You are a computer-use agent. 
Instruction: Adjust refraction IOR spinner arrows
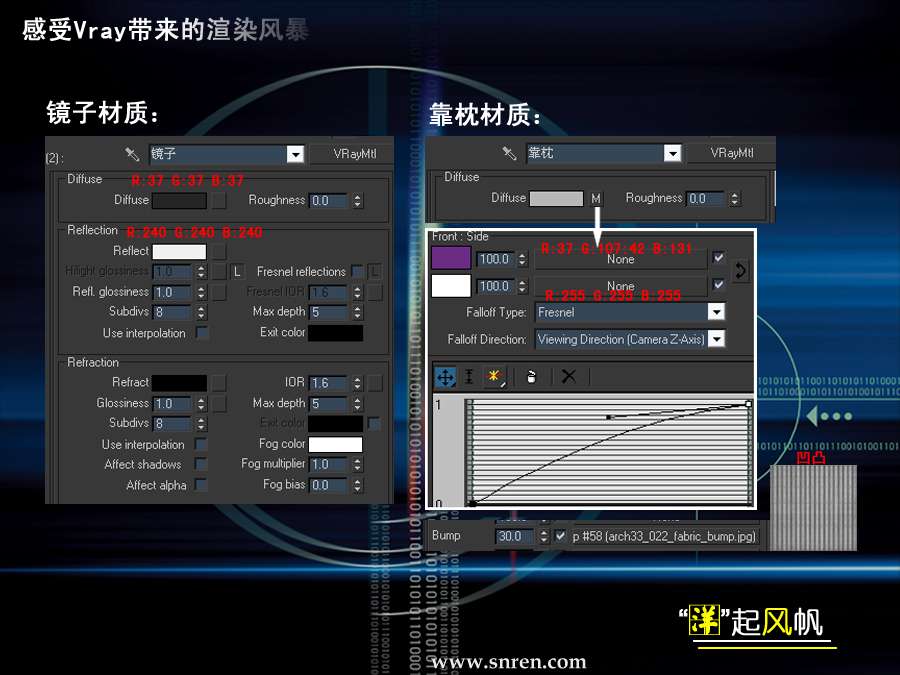coord(358,383)
